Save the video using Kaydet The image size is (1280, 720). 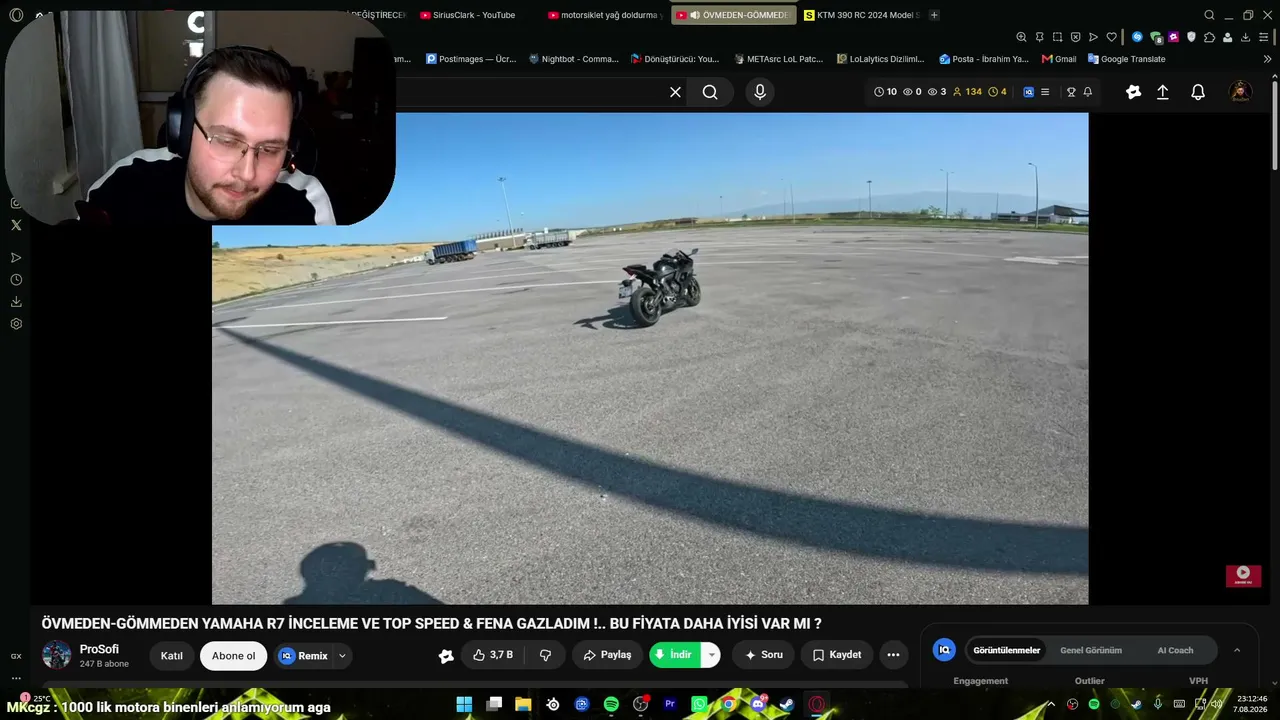pyautogui.click(x=837, y=655)
